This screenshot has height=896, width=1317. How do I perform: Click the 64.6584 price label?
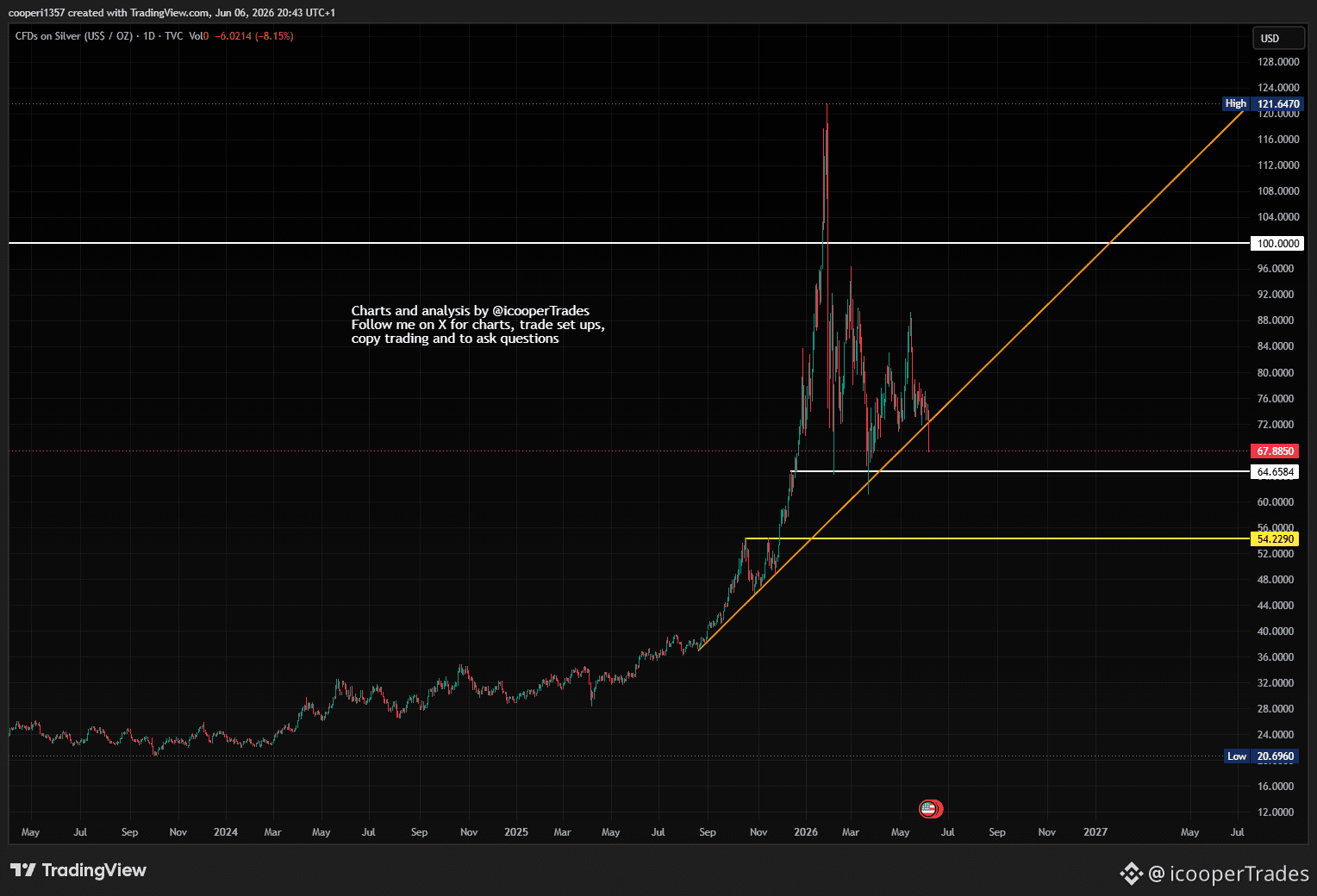[x=1276, y=472]
